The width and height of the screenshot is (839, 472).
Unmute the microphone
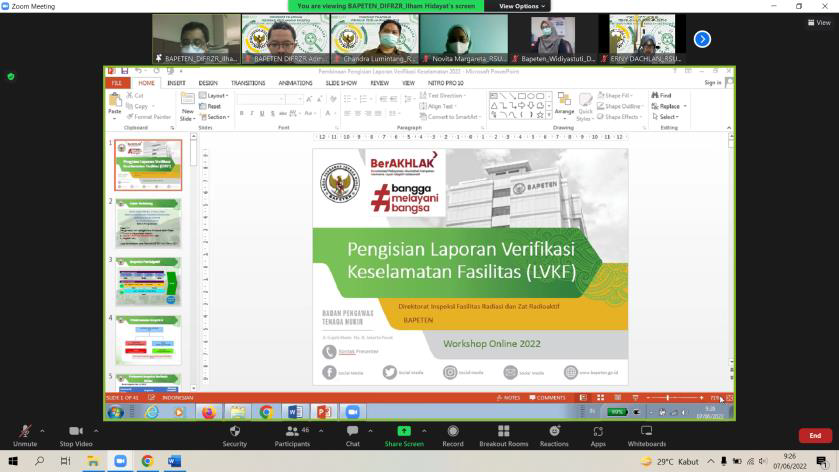pyautogui.click(x=24, y=432)
